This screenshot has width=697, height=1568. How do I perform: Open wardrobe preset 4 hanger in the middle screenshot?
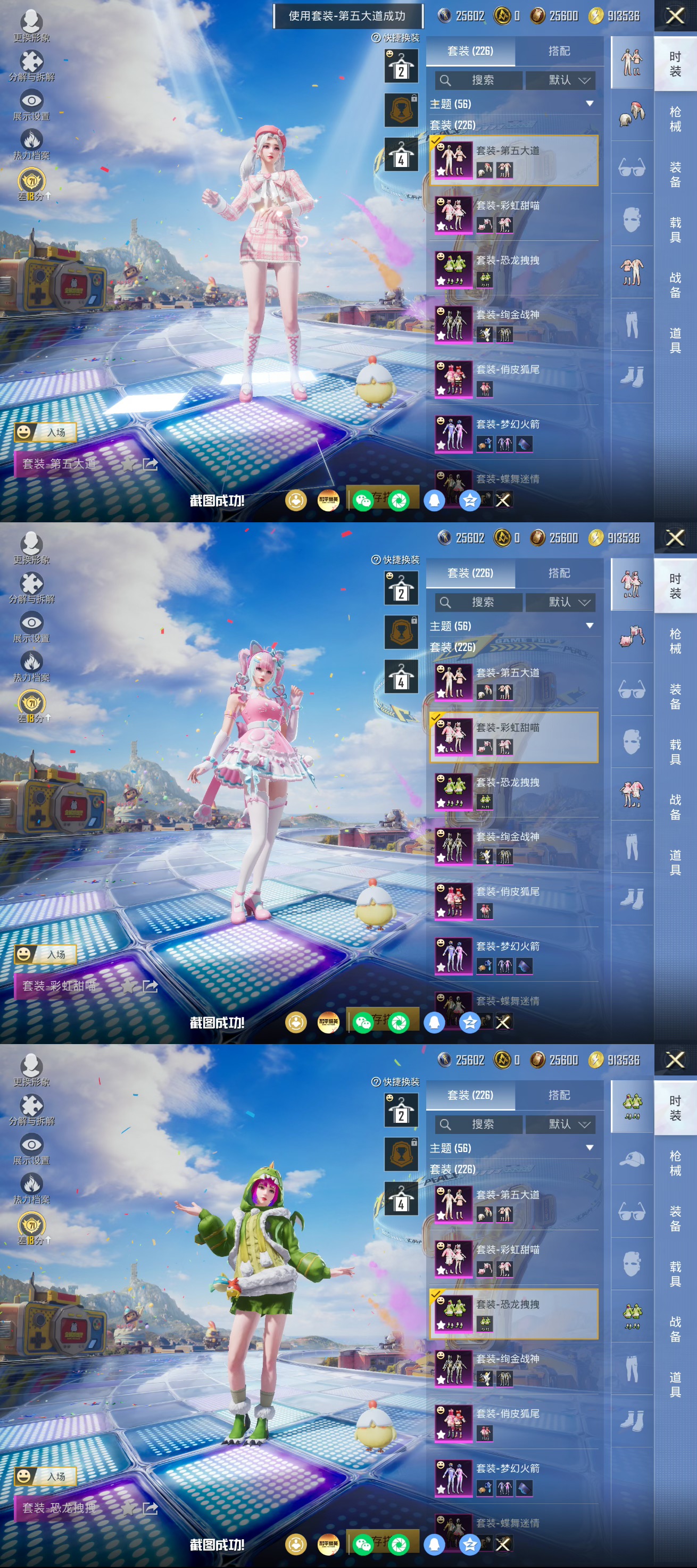[401, 677]
